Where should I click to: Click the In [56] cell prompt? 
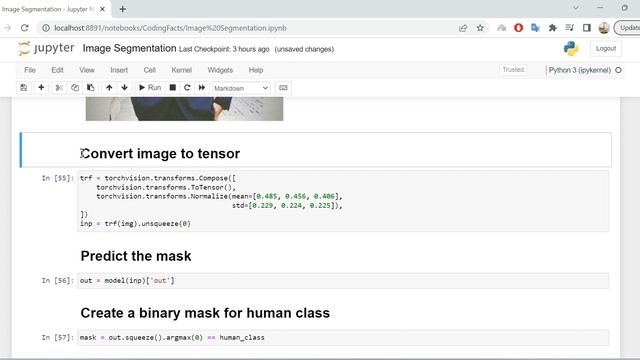click(x=58, y=281)
